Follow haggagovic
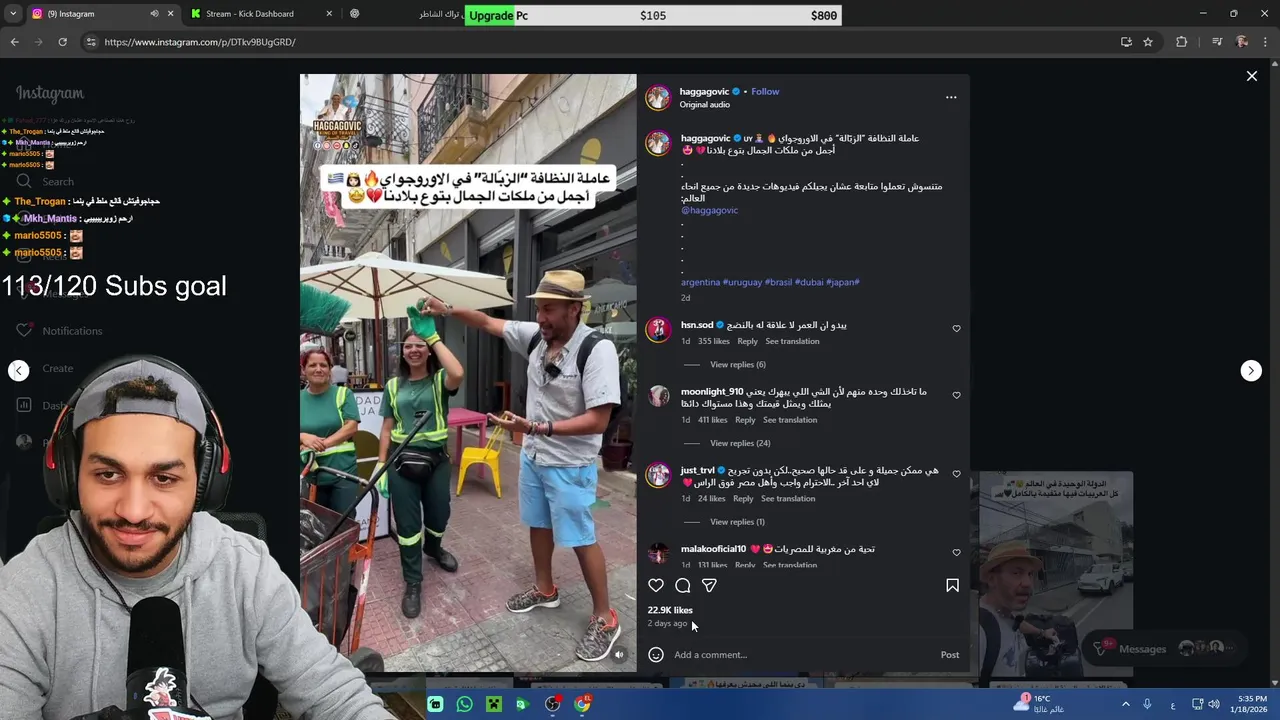 [x=765, y=91]
